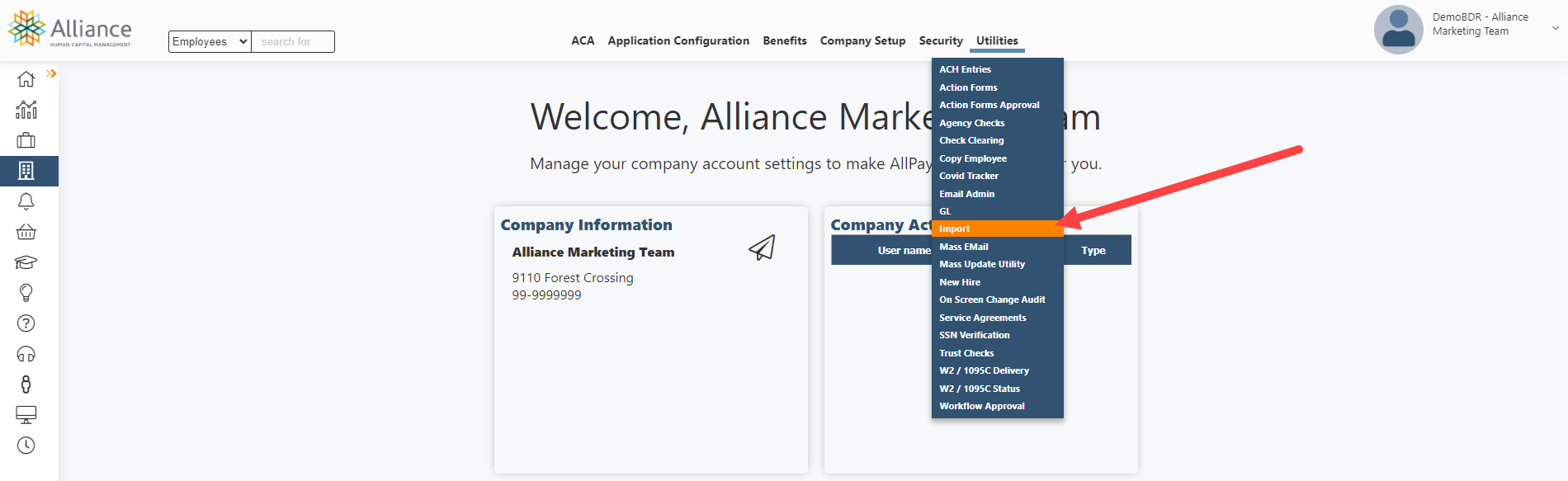Select W2 / 1095C Status
1568x481 pixels.
coord(998,389)
